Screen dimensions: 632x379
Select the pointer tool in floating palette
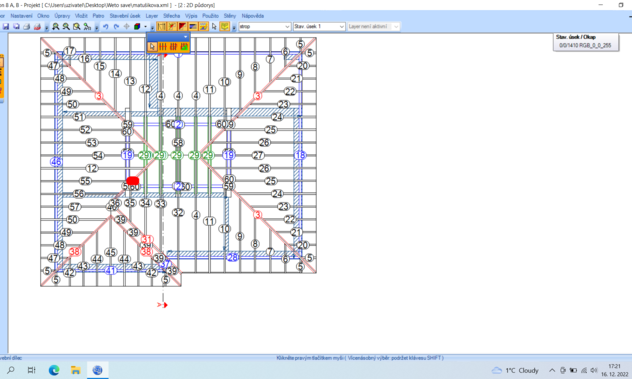coord(152,47)
